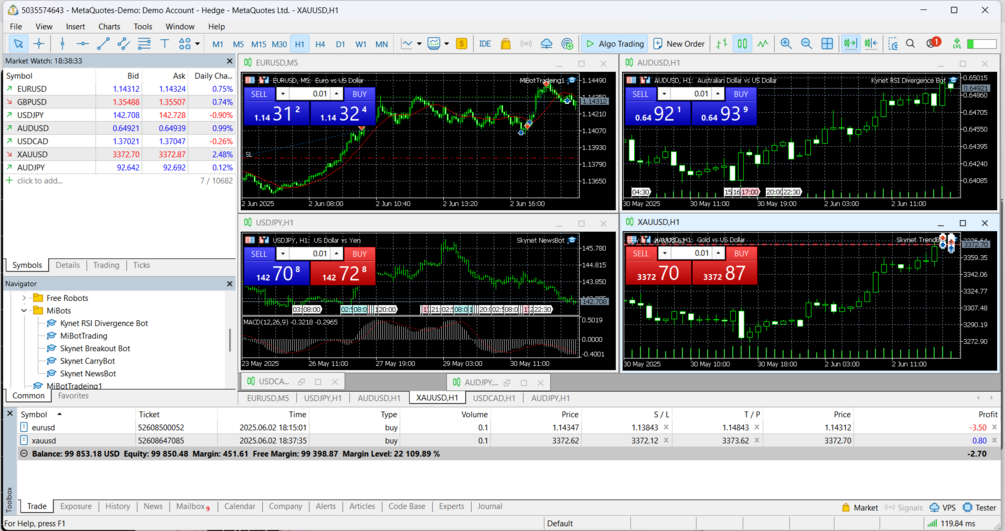Choose the text label tool

[164, 44]
